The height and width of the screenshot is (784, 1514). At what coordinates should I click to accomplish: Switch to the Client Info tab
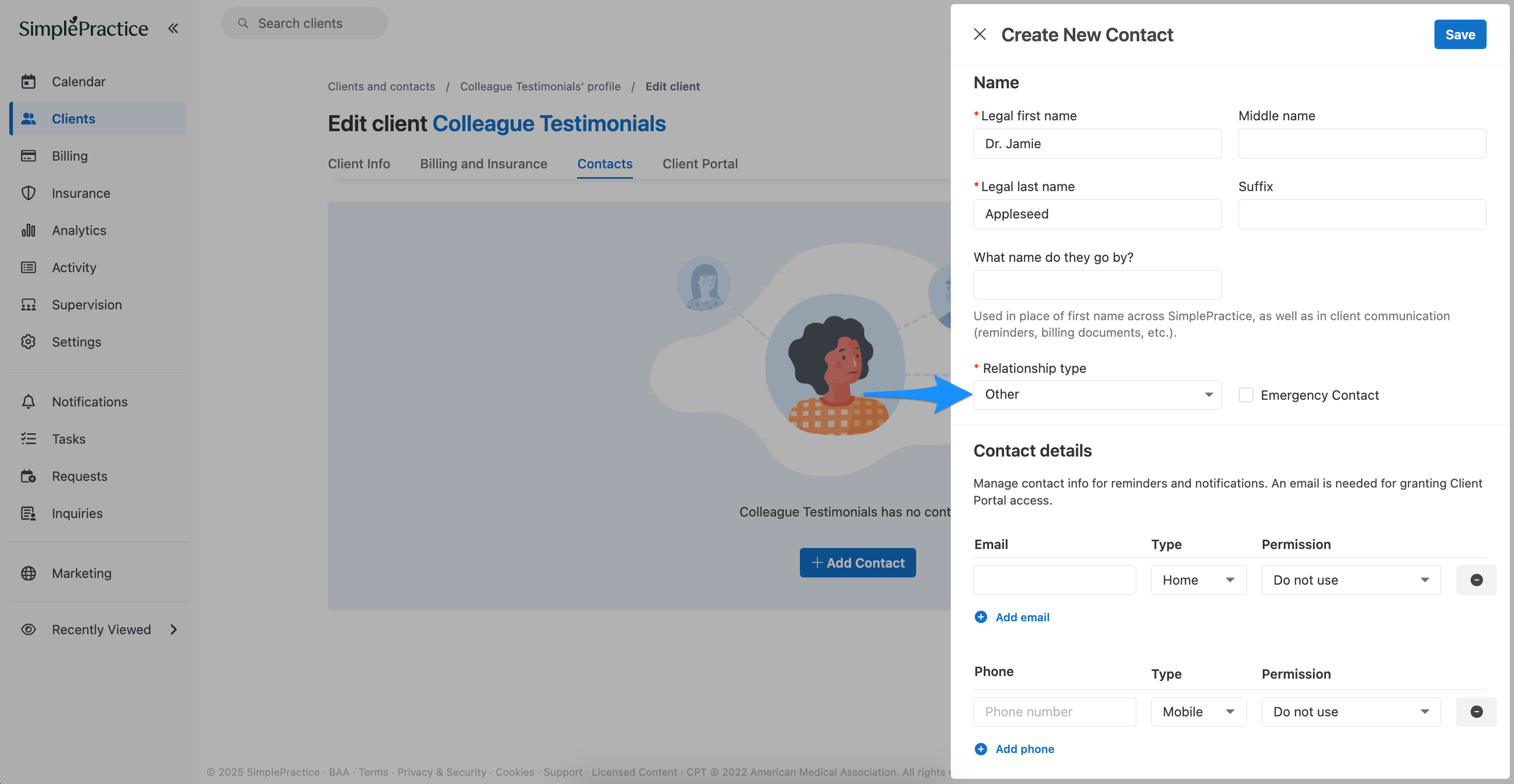point(359,164)
